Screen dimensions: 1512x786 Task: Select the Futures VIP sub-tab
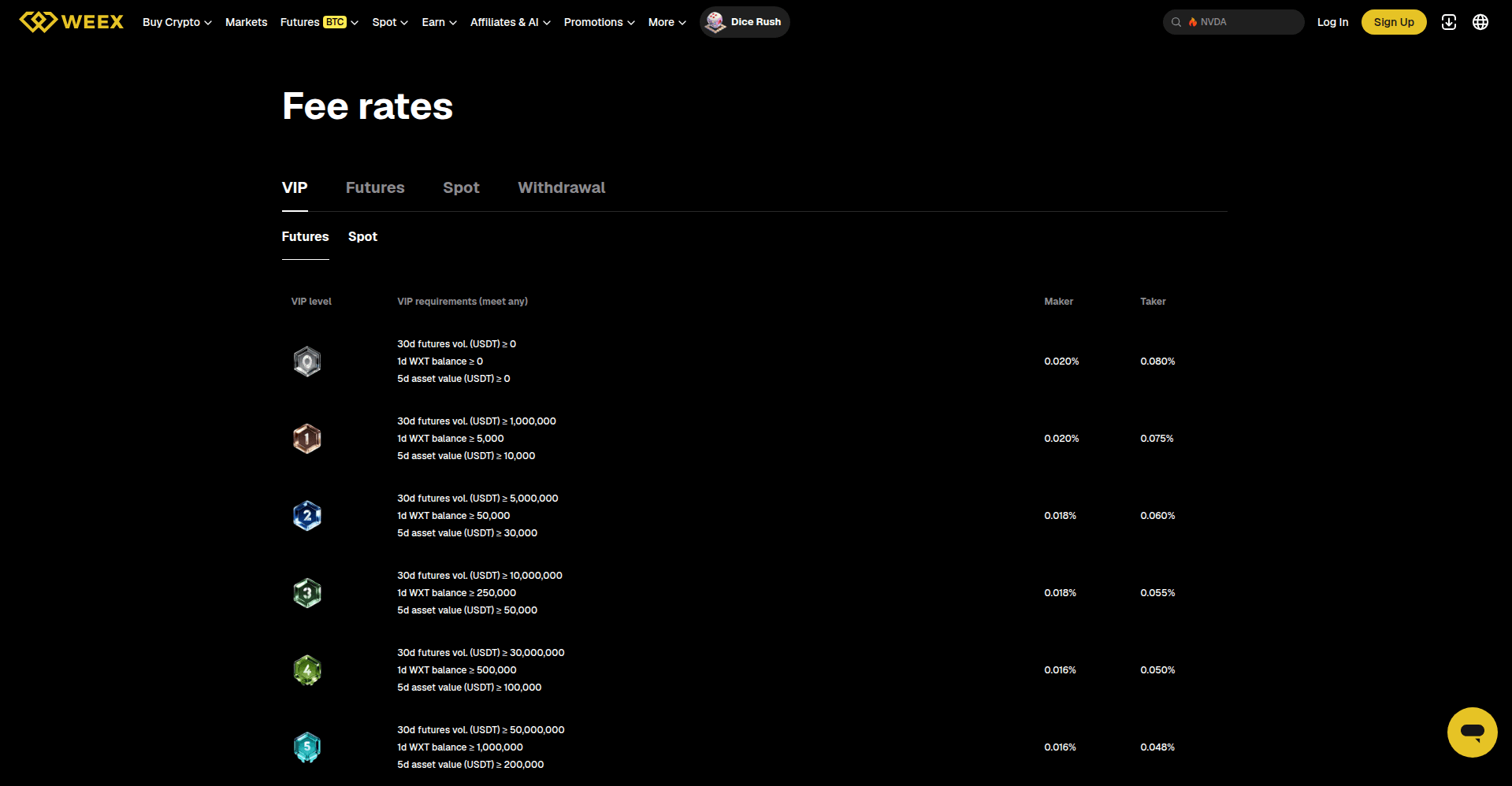click(x=305, y=236)
